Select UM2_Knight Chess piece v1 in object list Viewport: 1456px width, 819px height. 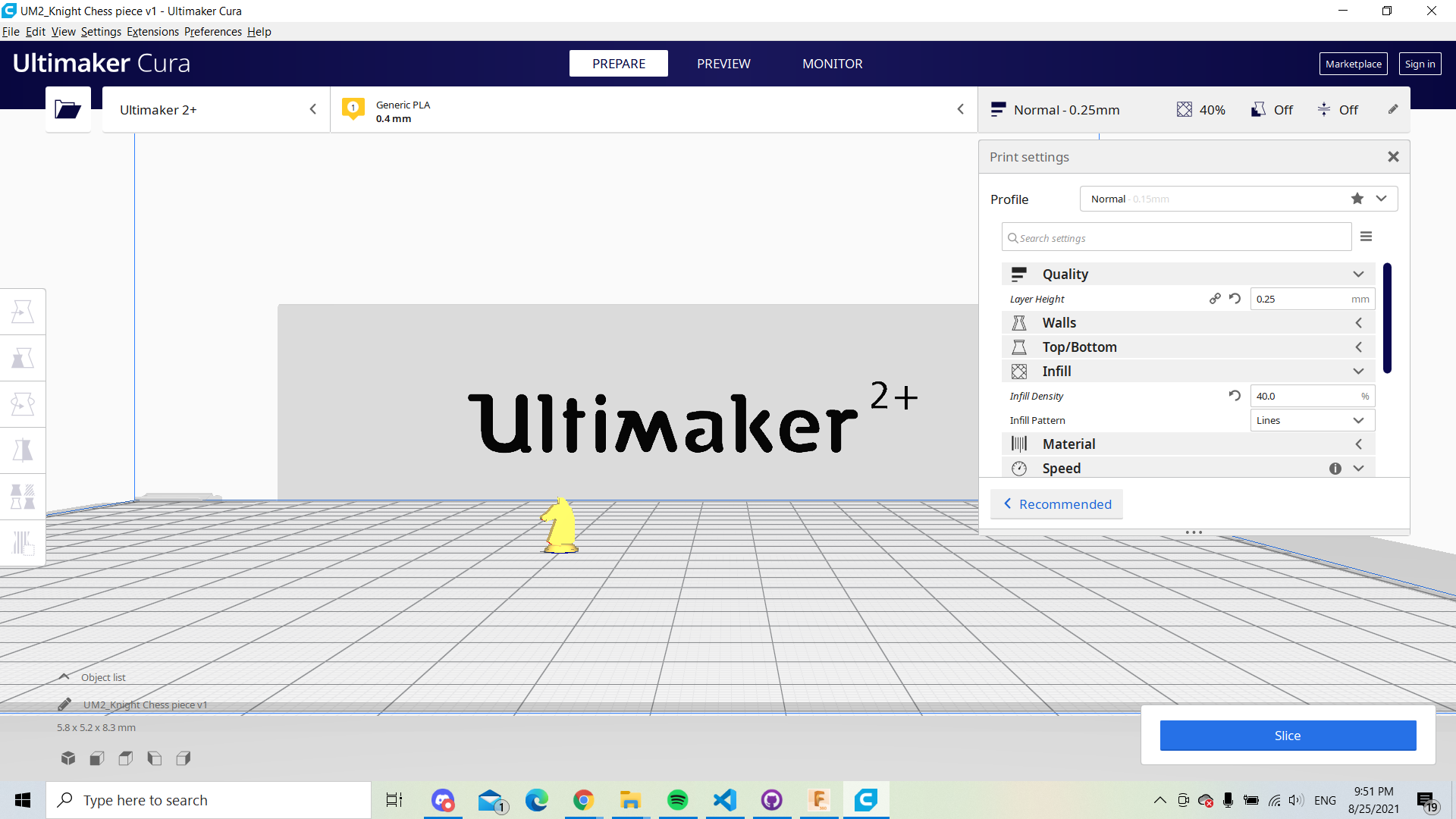coord(145,704)
